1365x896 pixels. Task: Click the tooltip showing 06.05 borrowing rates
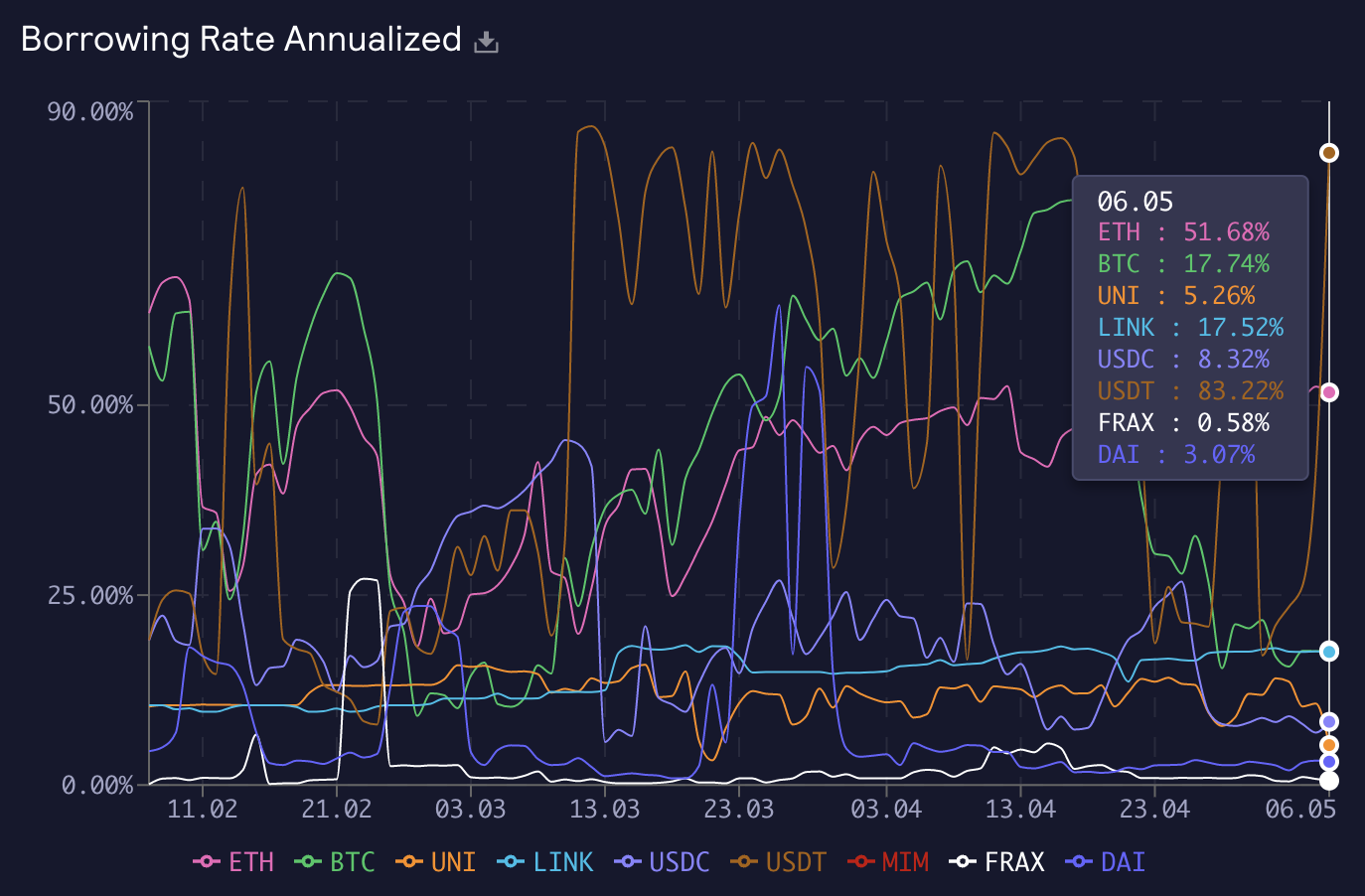[x=1189, y=328]
